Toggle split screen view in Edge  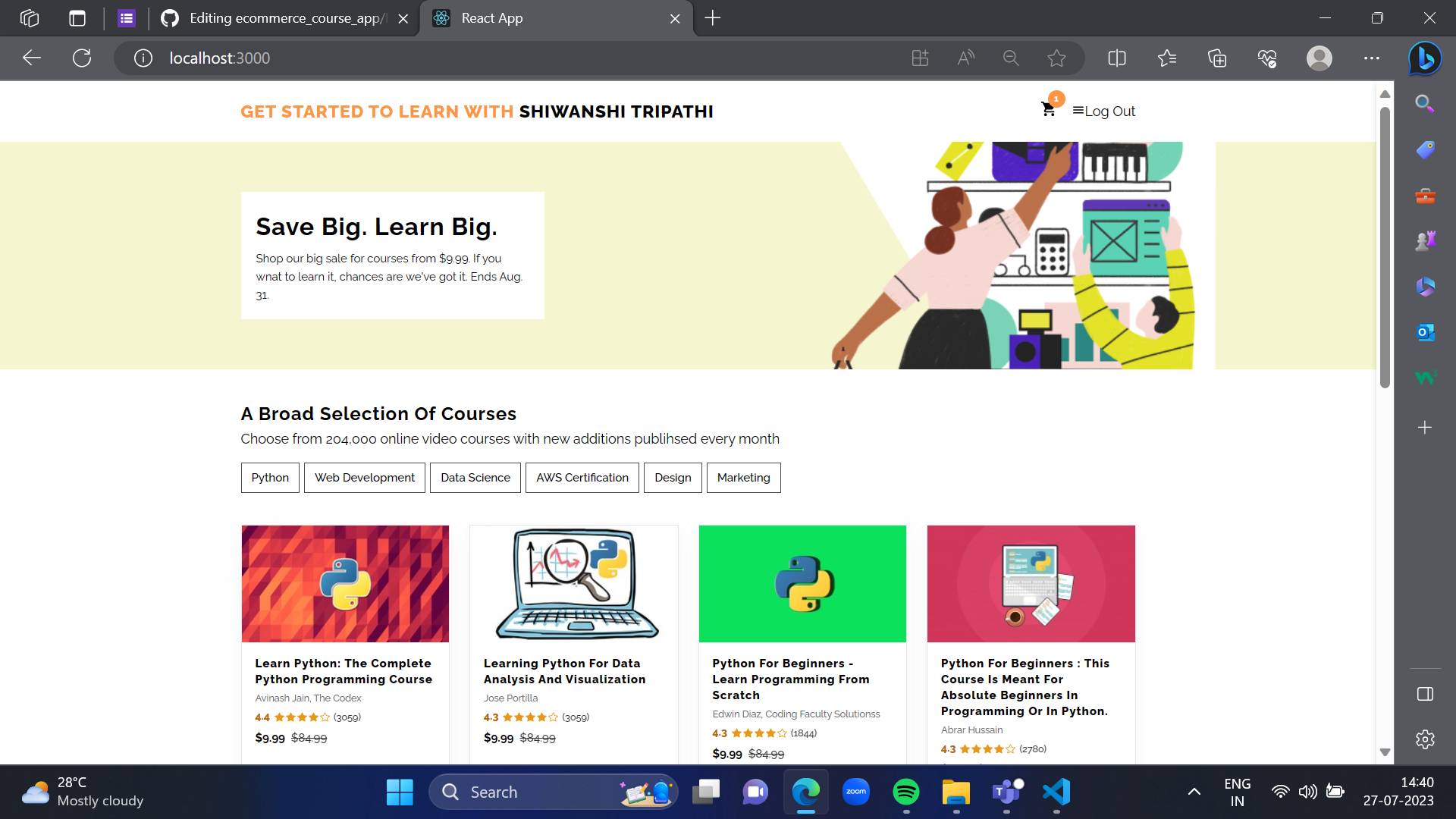(x=1116, y=58)
